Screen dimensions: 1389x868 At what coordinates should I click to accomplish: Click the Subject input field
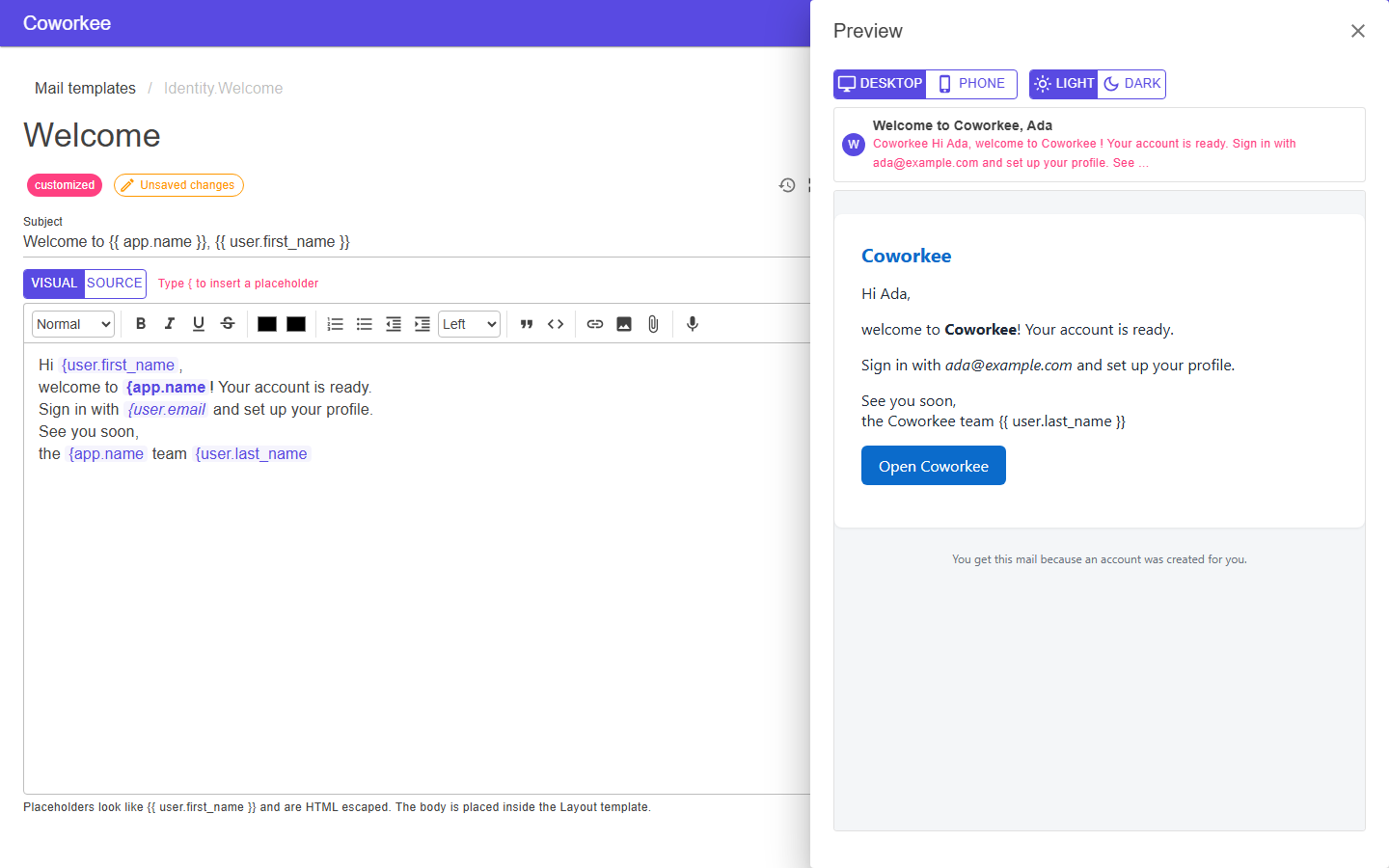(x=417, y=242)
